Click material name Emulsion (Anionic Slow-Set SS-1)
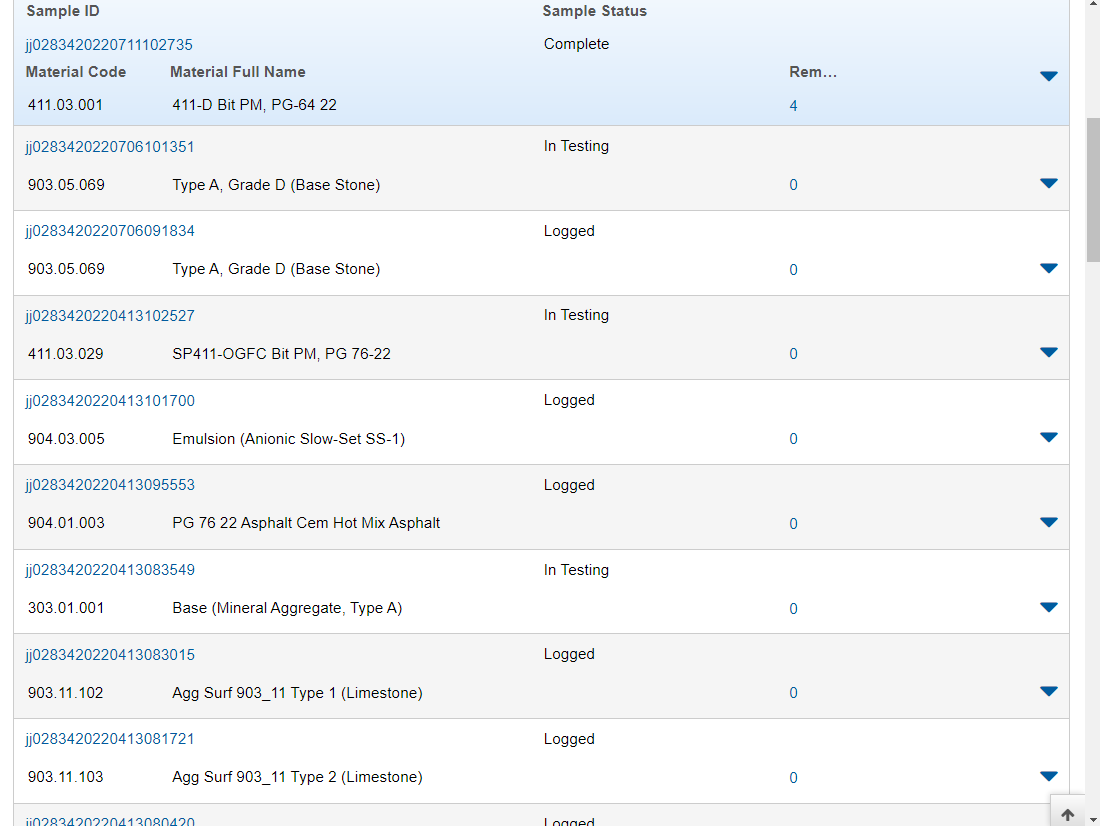This screenshot has height=826, width=1100. (289, 439)
